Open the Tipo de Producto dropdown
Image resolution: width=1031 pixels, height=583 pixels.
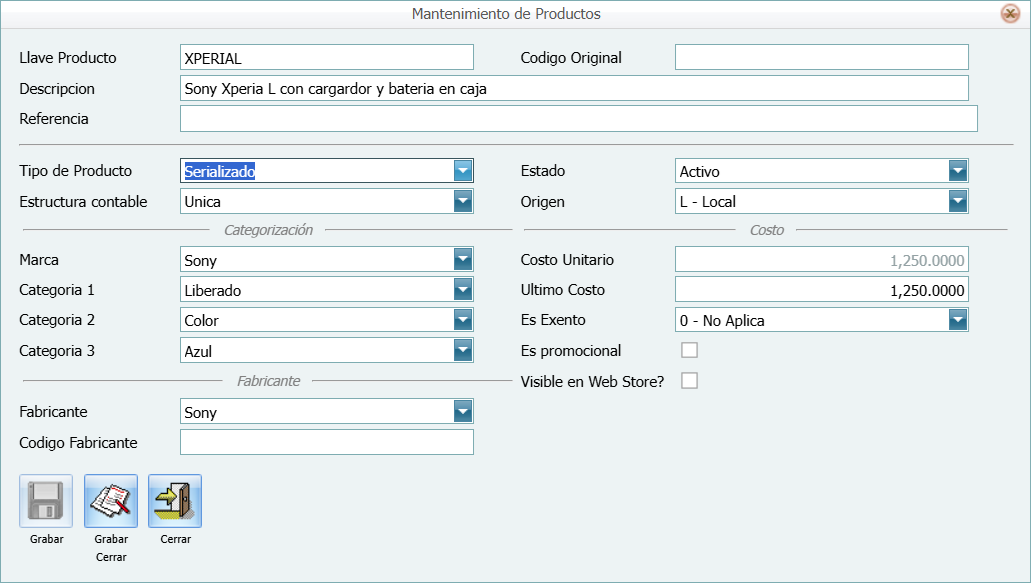coord(462,171)
